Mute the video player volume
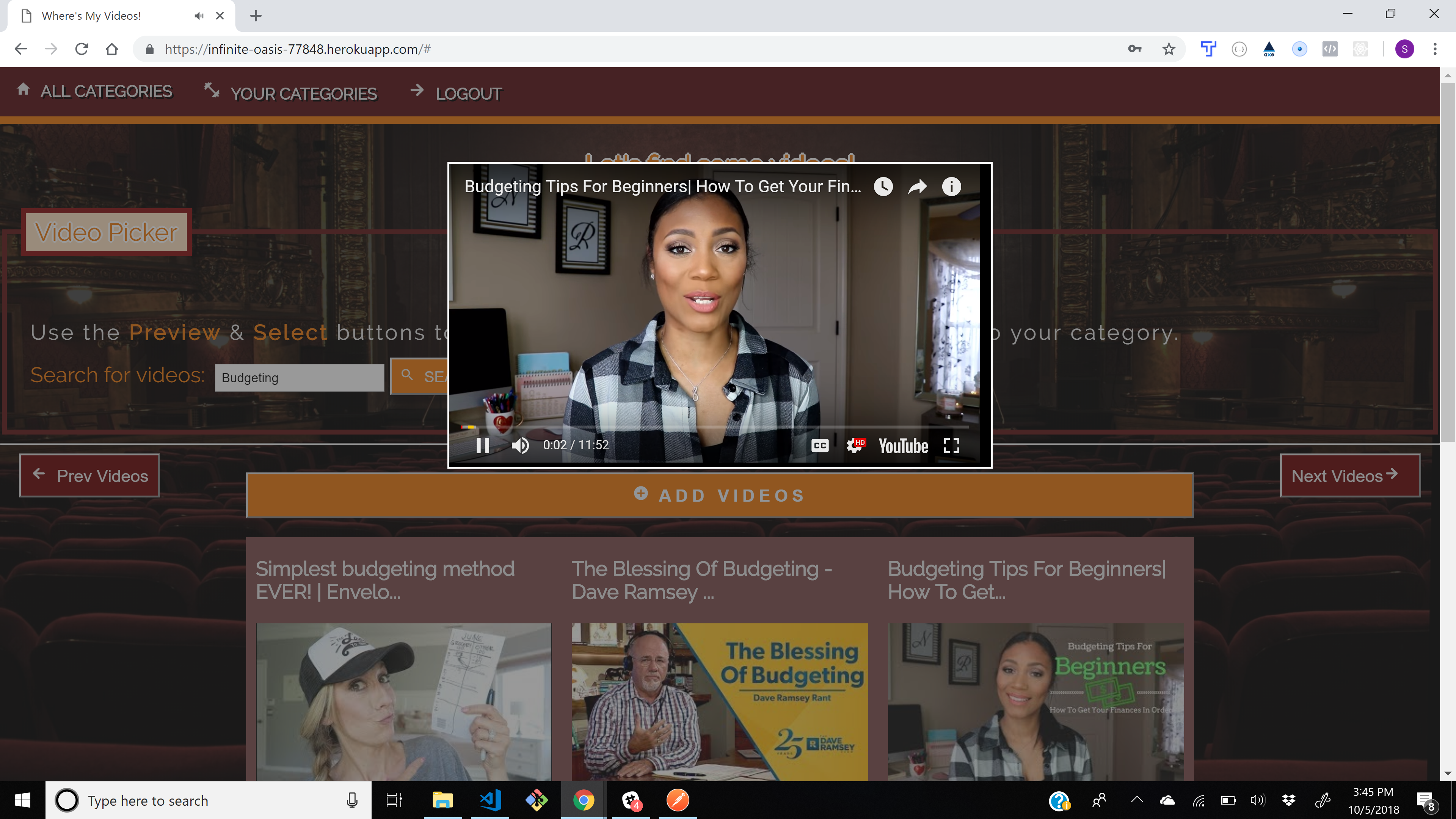This screenshot has width=1456, height=819. 519,446
